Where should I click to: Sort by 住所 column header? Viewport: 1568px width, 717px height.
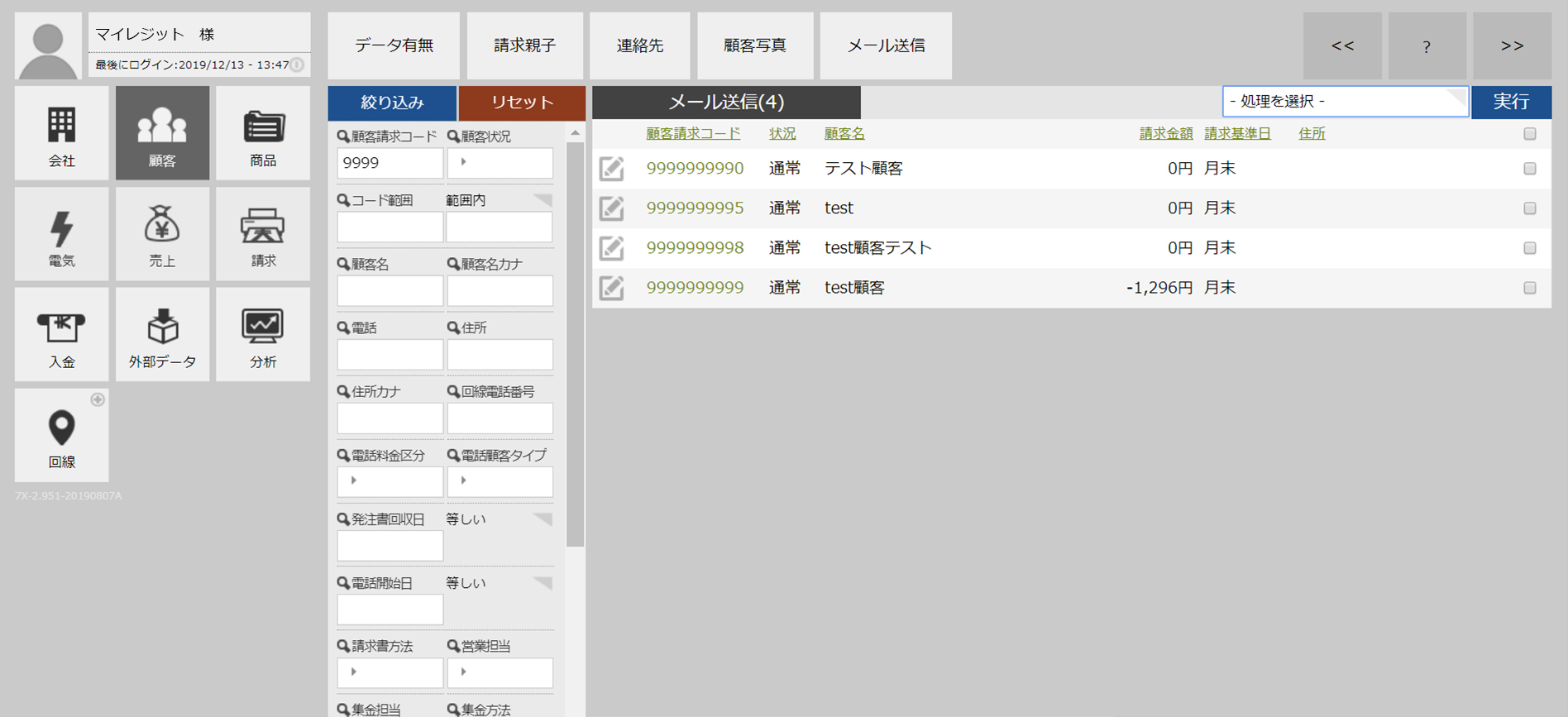tap(1312, 133)
